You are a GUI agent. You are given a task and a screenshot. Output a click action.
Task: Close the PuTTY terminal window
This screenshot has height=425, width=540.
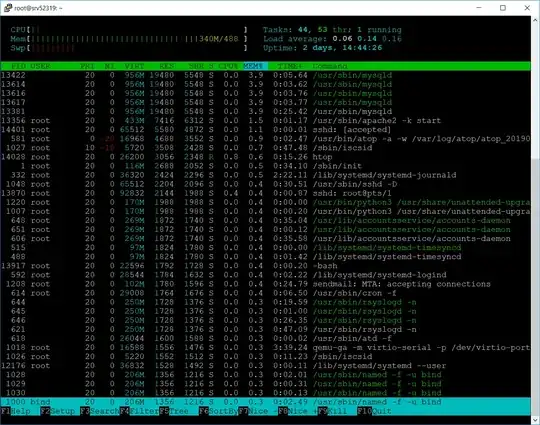[x=527, y=8]
